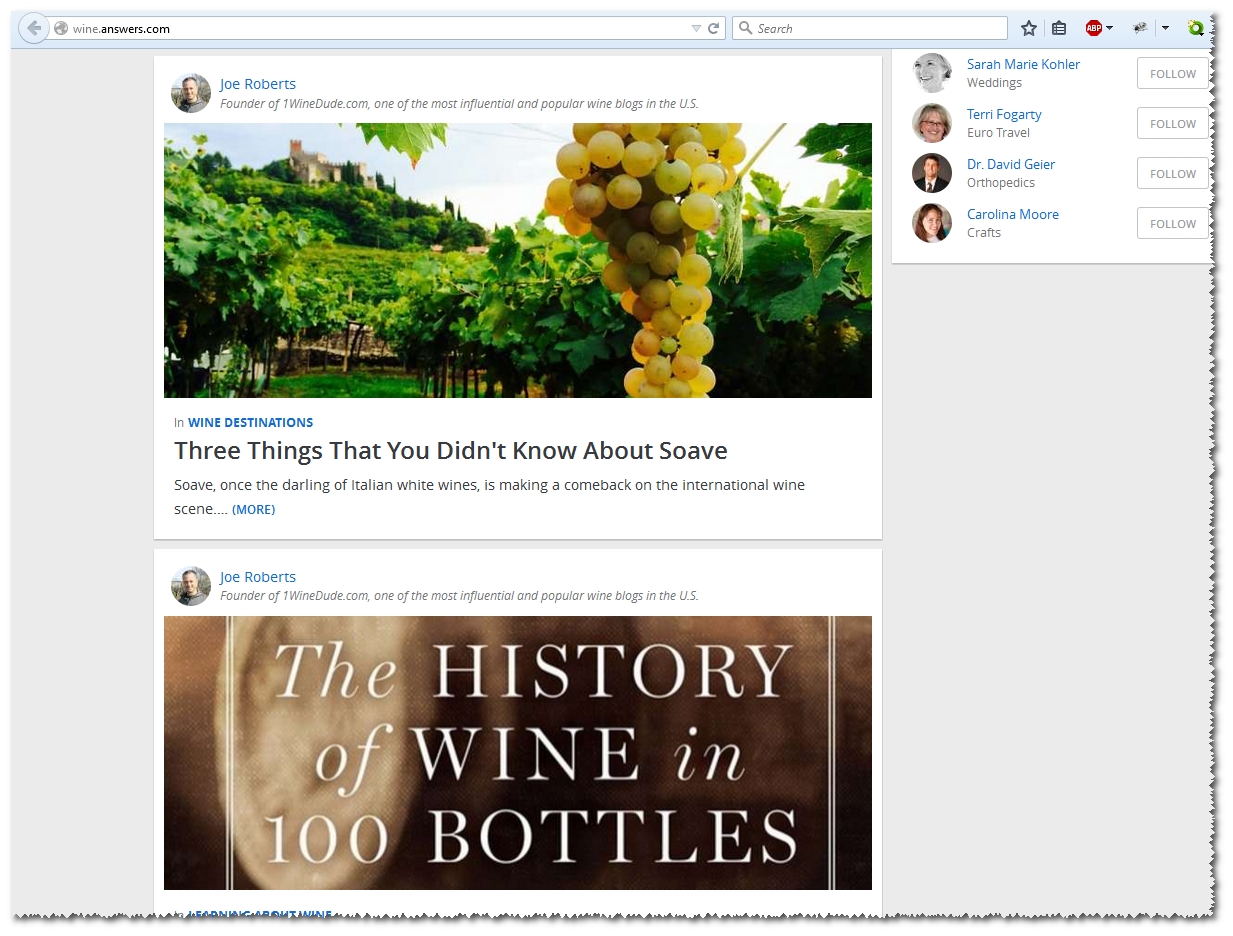Screen dimensions: 1233x936
Task: Open dropdown arrow beside the bug extension icon
Action: [x=1165, y=28]
